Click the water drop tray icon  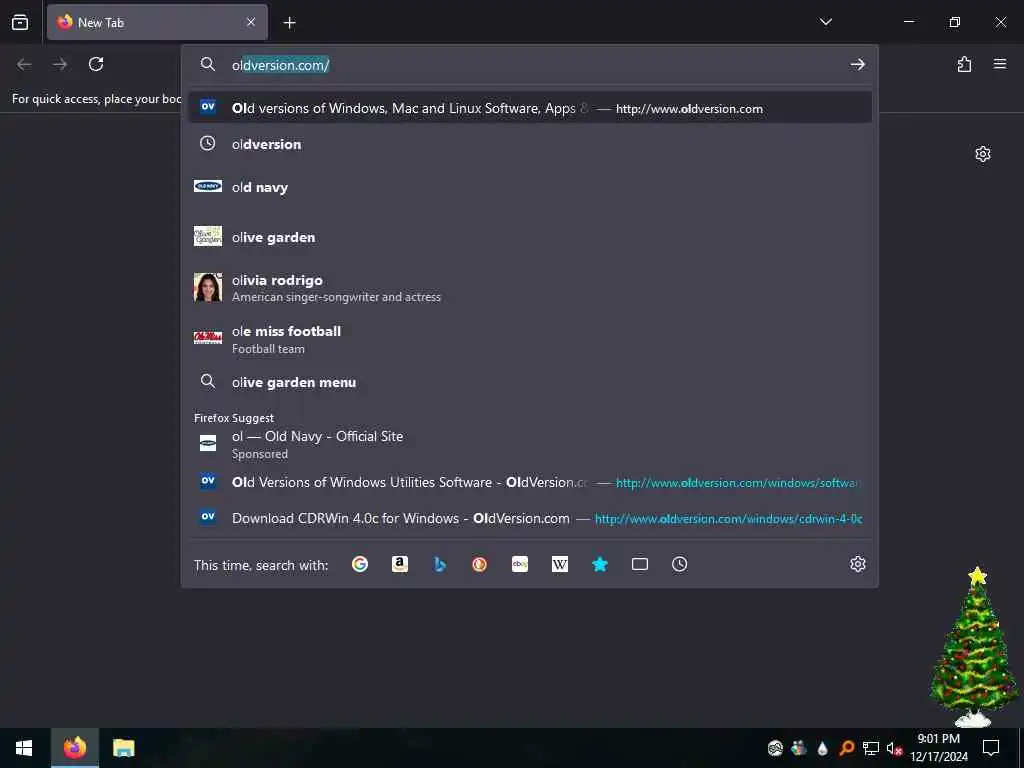click(822, 748)
